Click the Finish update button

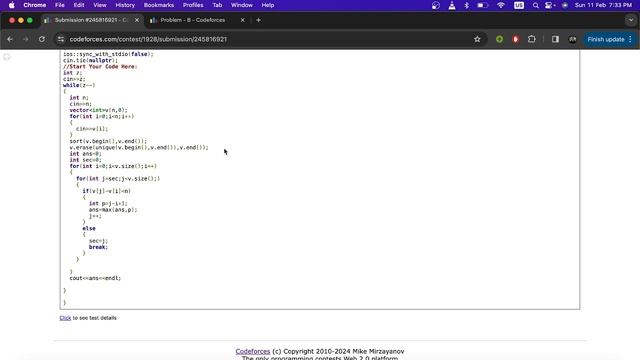coord(606,39)
